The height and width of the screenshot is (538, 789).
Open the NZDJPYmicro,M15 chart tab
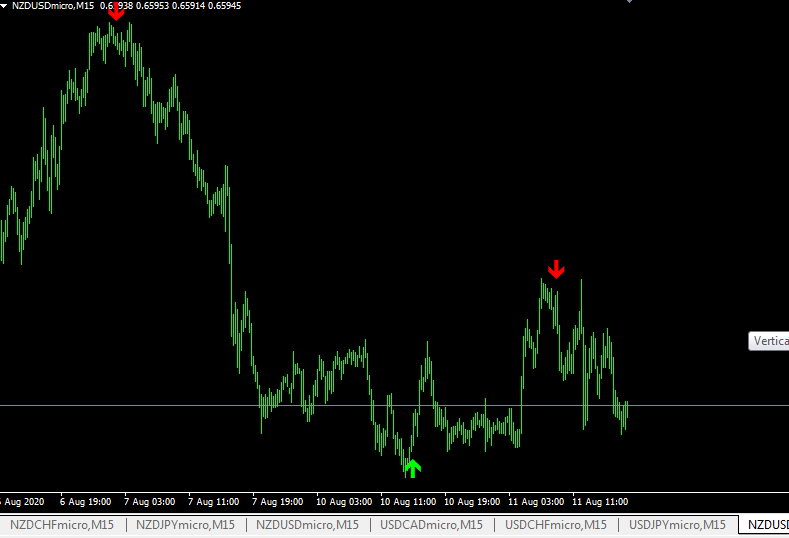click(185, 525)
